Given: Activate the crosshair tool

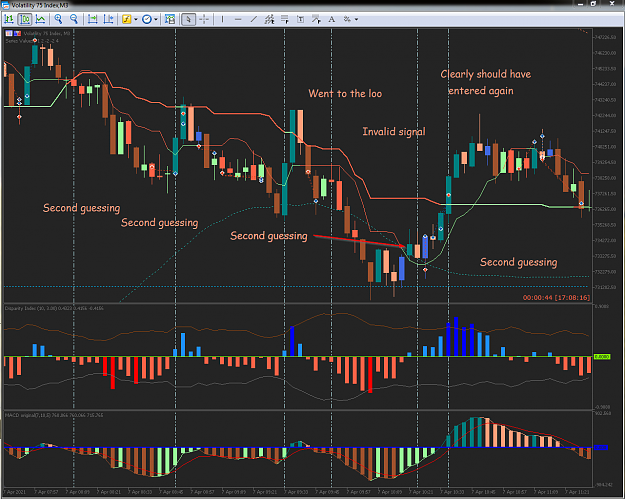Looking at the screenshot, I should [204, 19].
